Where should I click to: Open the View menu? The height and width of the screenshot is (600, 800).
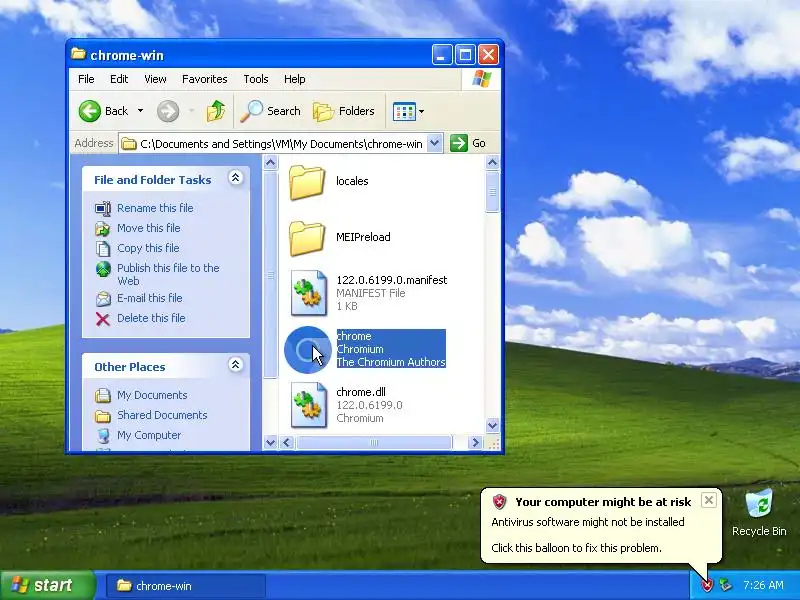point(155,79)
